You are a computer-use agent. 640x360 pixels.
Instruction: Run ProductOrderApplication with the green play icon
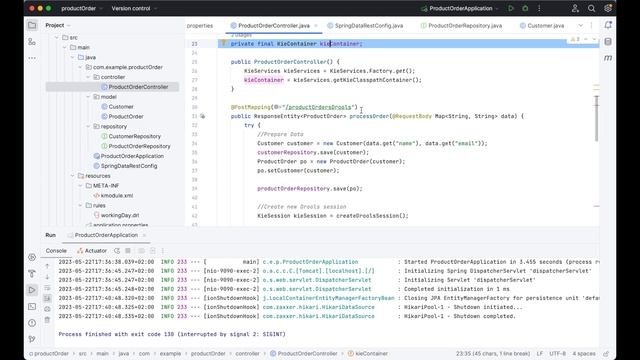[x=511, y=8]
